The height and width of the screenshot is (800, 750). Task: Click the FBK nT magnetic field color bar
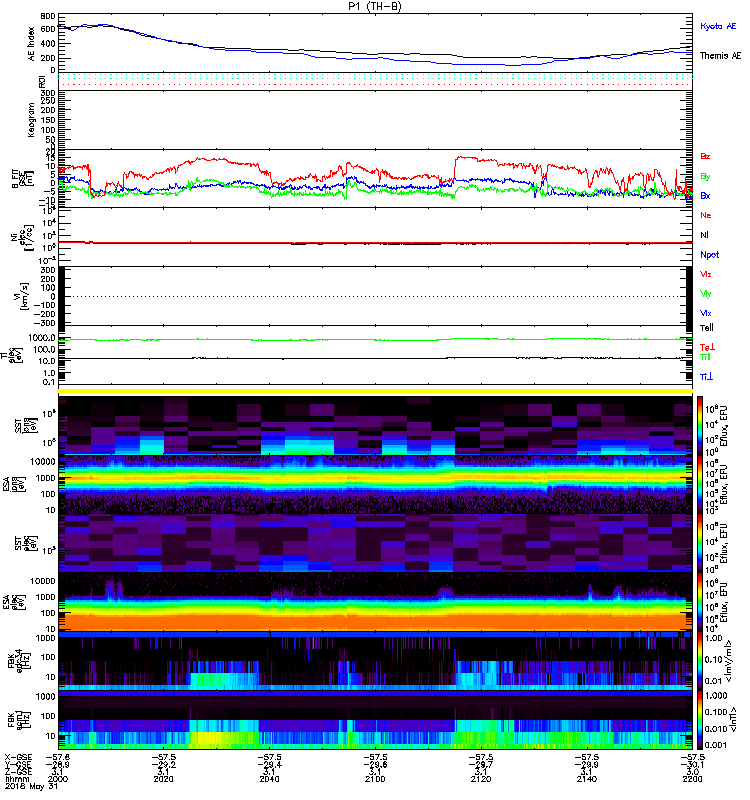pos(700,720)
